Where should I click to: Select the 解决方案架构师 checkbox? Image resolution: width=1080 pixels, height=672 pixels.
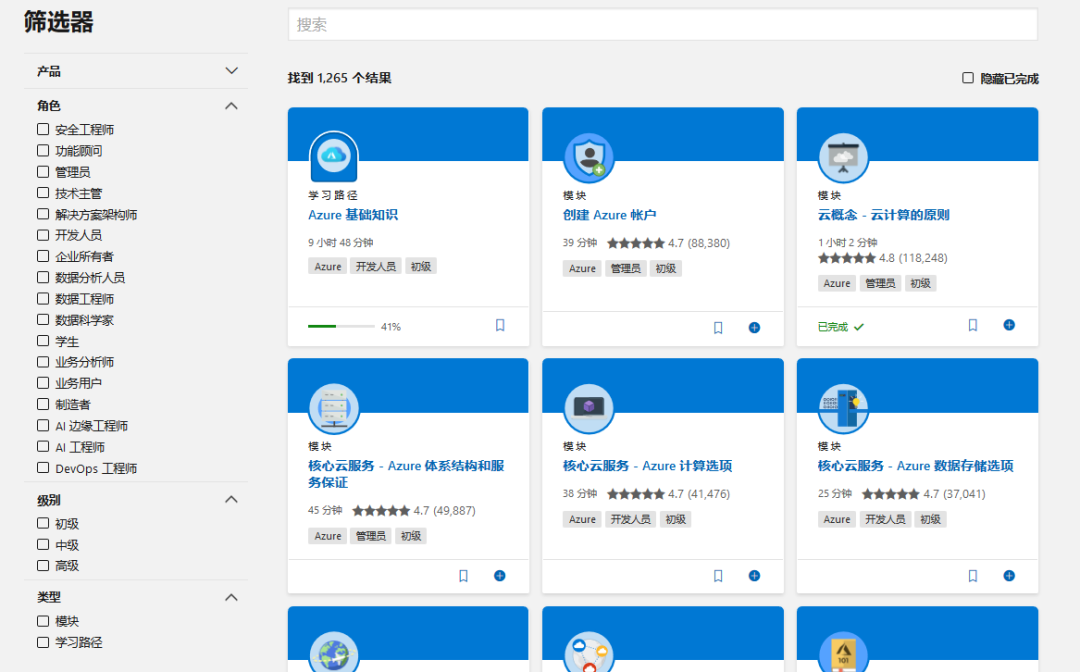coord(43,214)
